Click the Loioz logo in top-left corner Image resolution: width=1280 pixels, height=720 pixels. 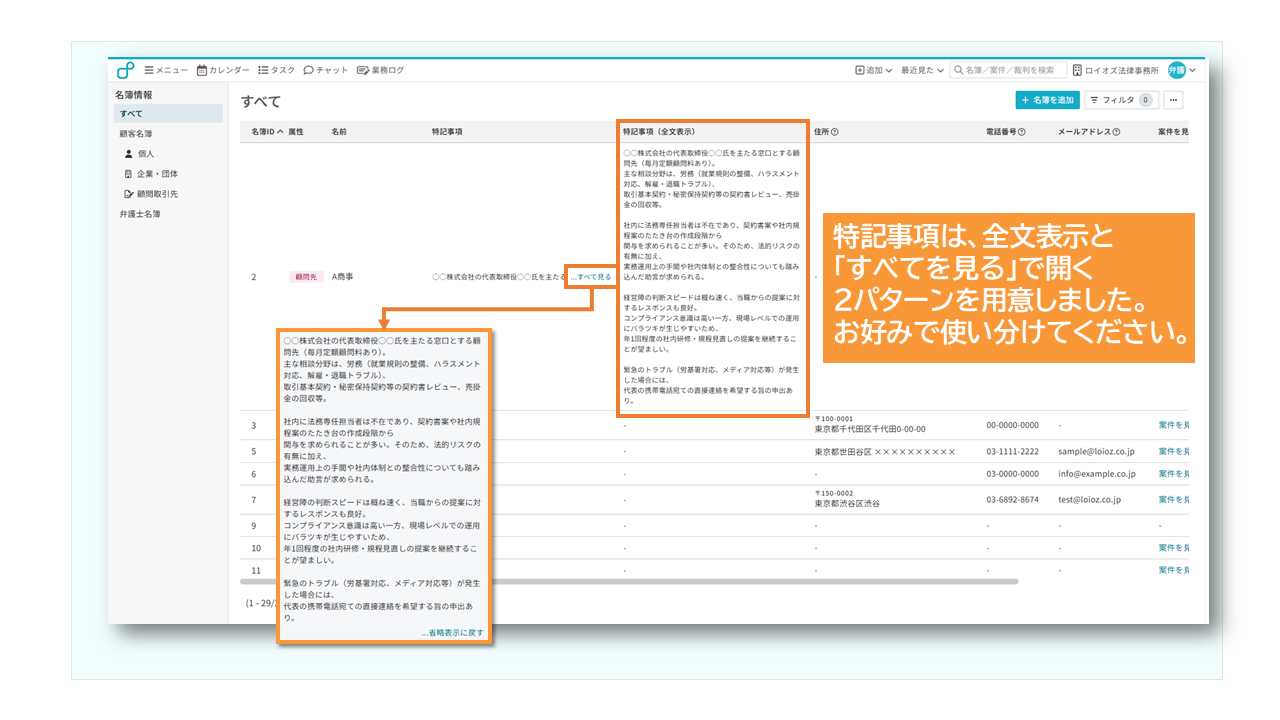[x=125, y=70]
